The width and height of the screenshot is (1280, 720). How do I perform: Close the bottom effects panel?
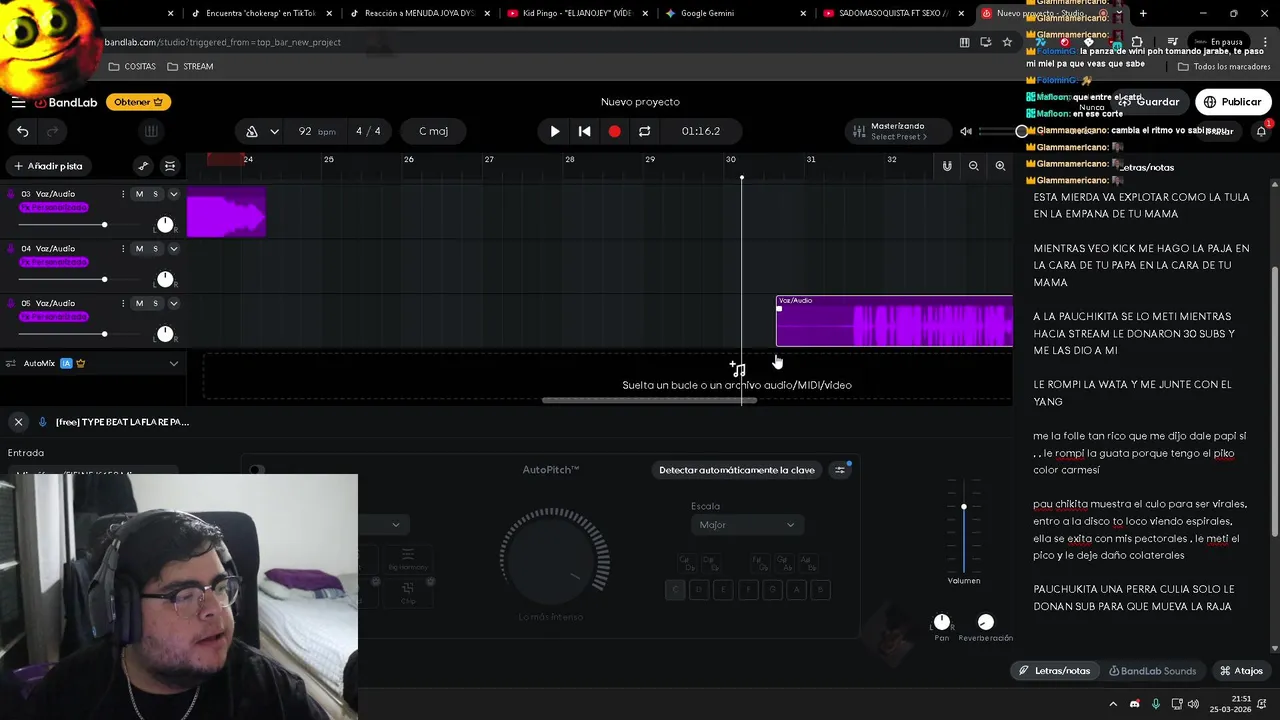click(x=18, y=422)
